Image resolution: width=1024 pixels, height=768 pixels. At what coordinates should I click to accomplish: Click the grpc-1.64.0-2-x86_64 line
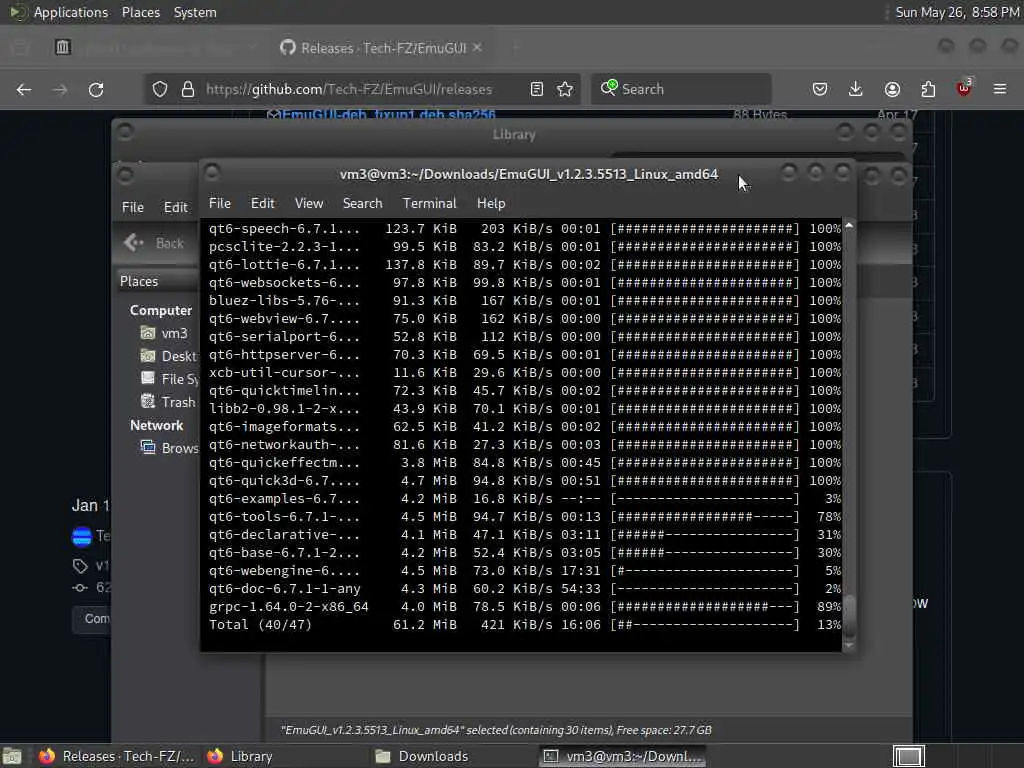524,607
